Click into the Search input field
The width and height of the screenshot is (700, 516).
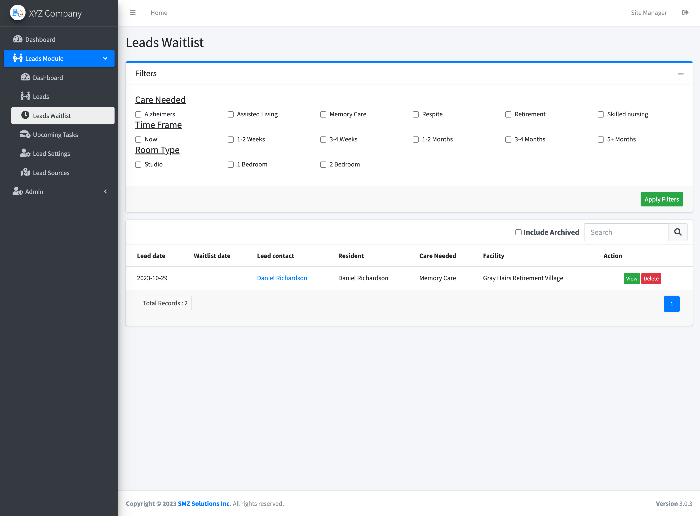pos(625,232)
